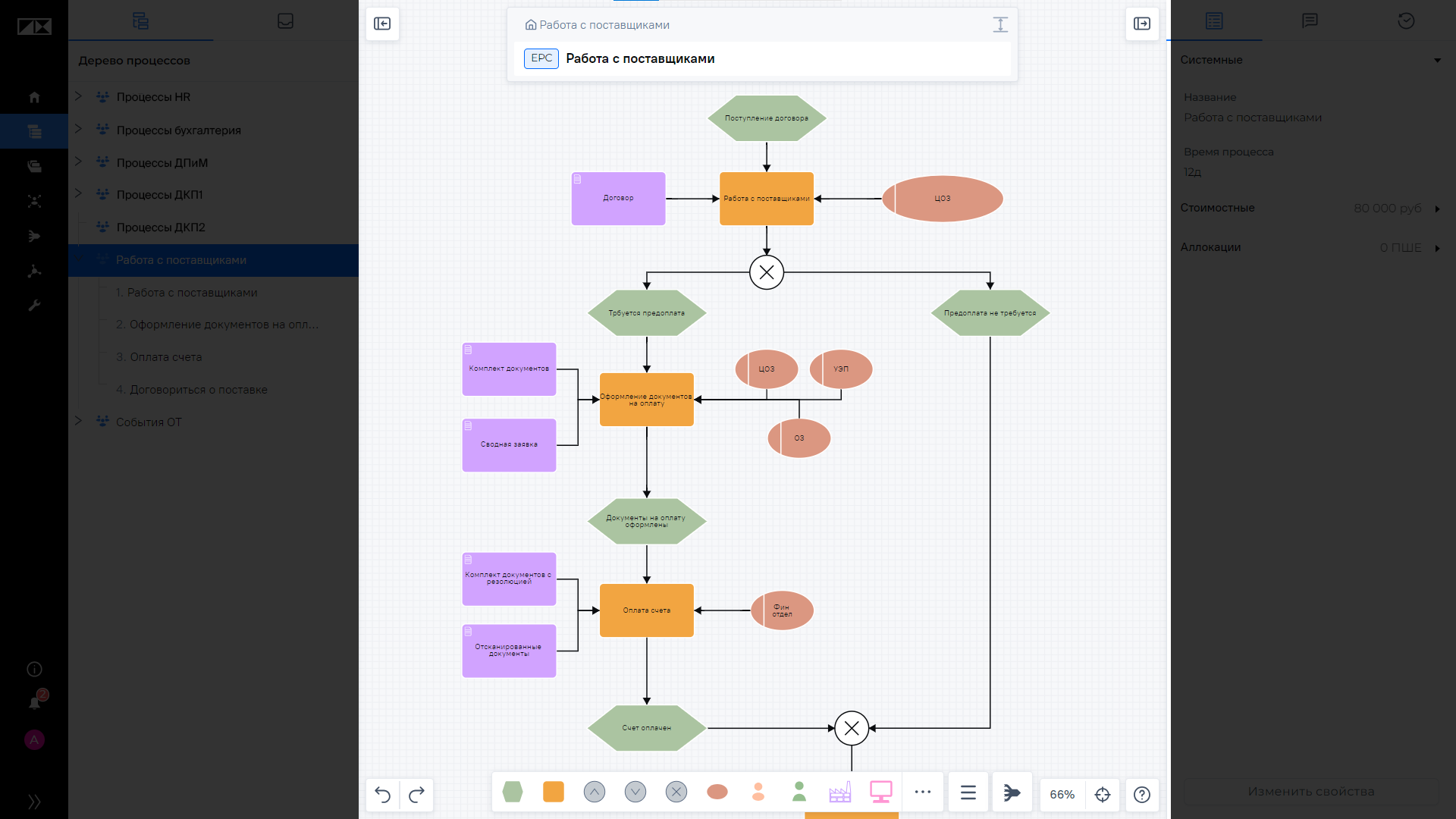Viewport: 1456px width, 819px height.
Task: Click the Название value Работа с поставщиками
Action: pyautogui.click(x=1253, y=118)
